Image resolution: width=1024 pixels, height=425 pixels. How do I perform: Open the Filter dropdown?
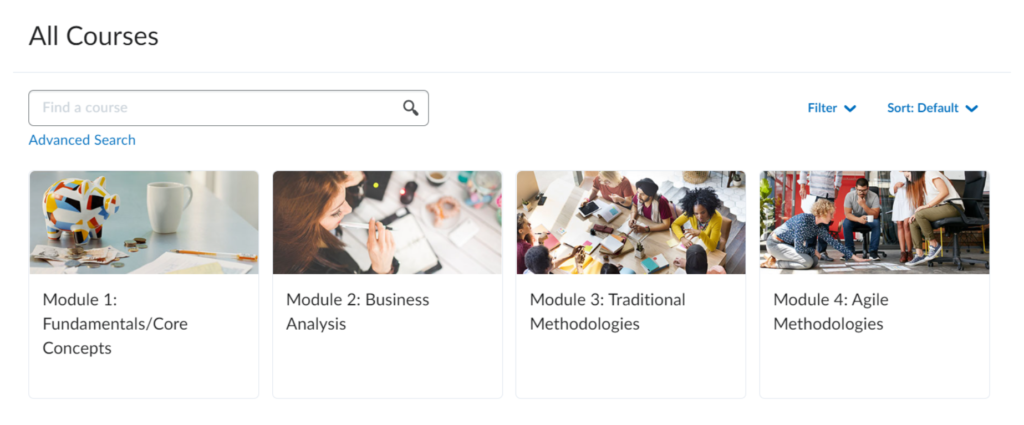click(x=831, y=108)
